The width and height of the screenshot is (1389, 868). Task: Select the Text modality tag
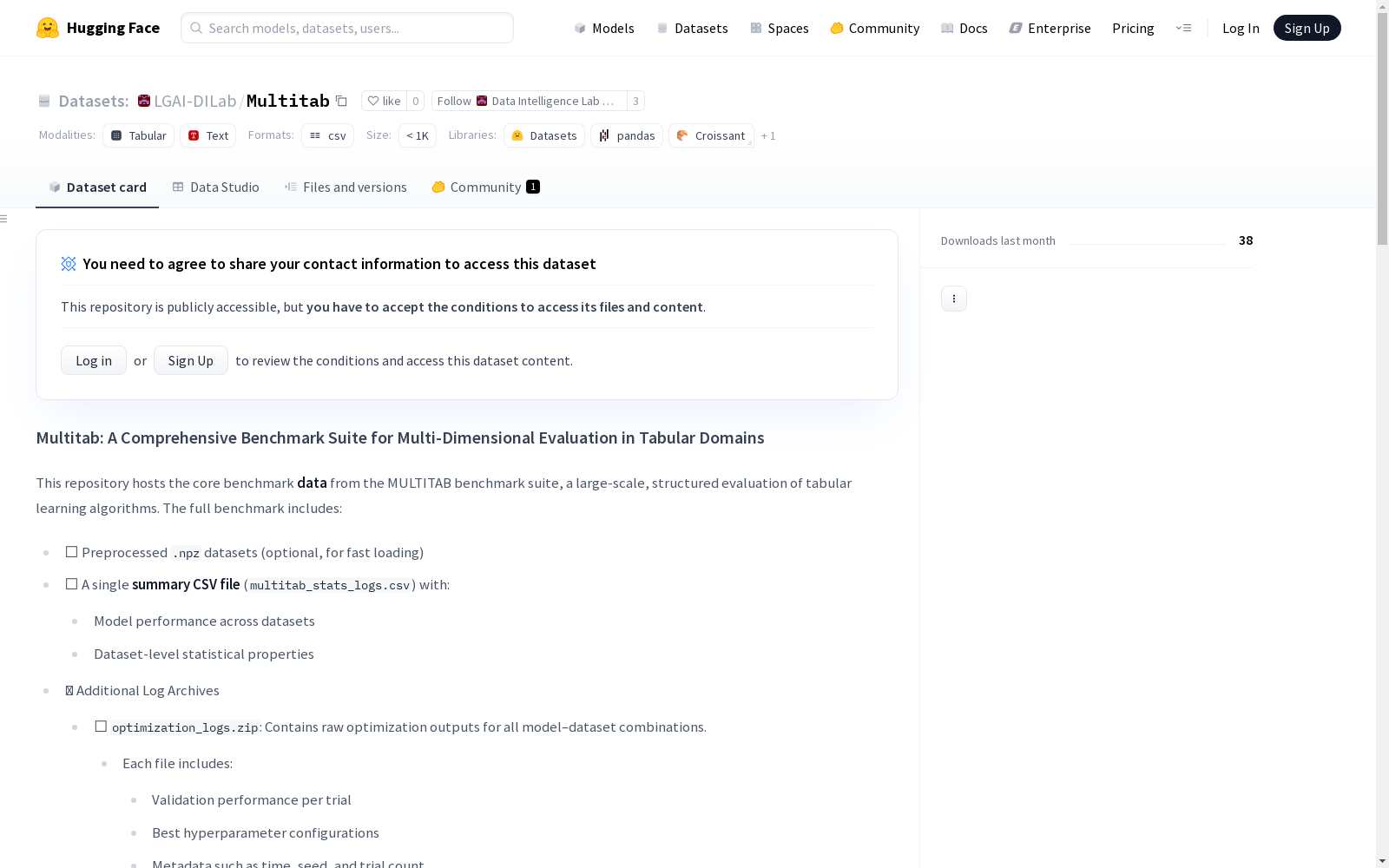click(208, 135)
